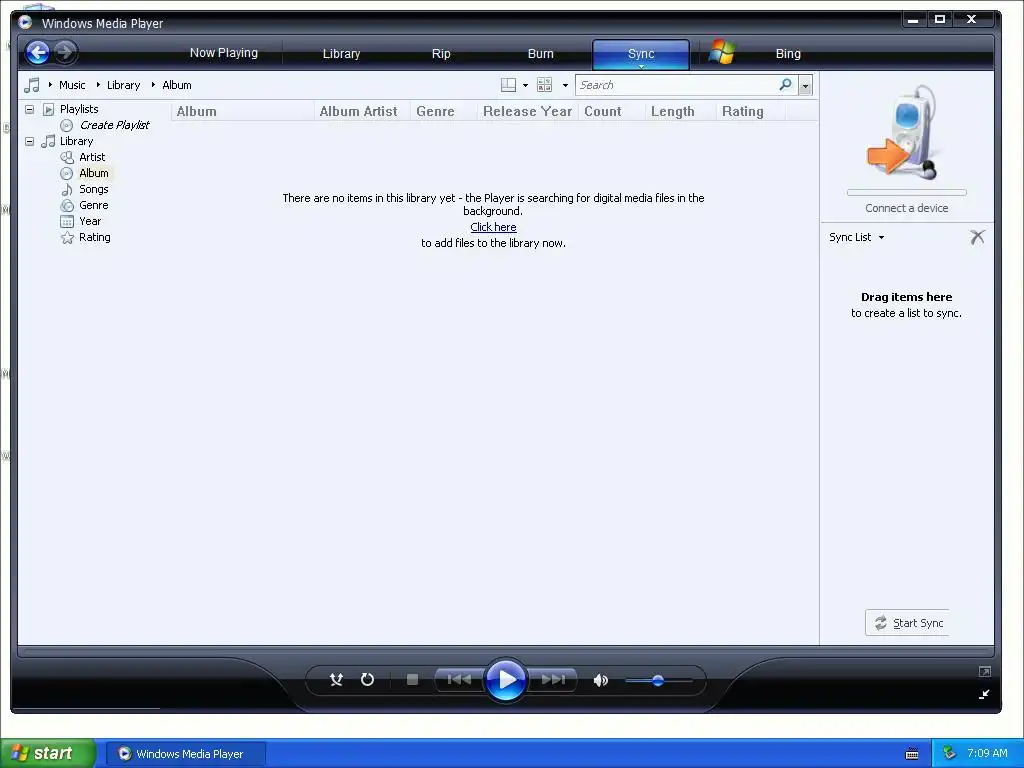Click the Year calendar icon in tree
1024x768 pixels.
pos(67,221)
